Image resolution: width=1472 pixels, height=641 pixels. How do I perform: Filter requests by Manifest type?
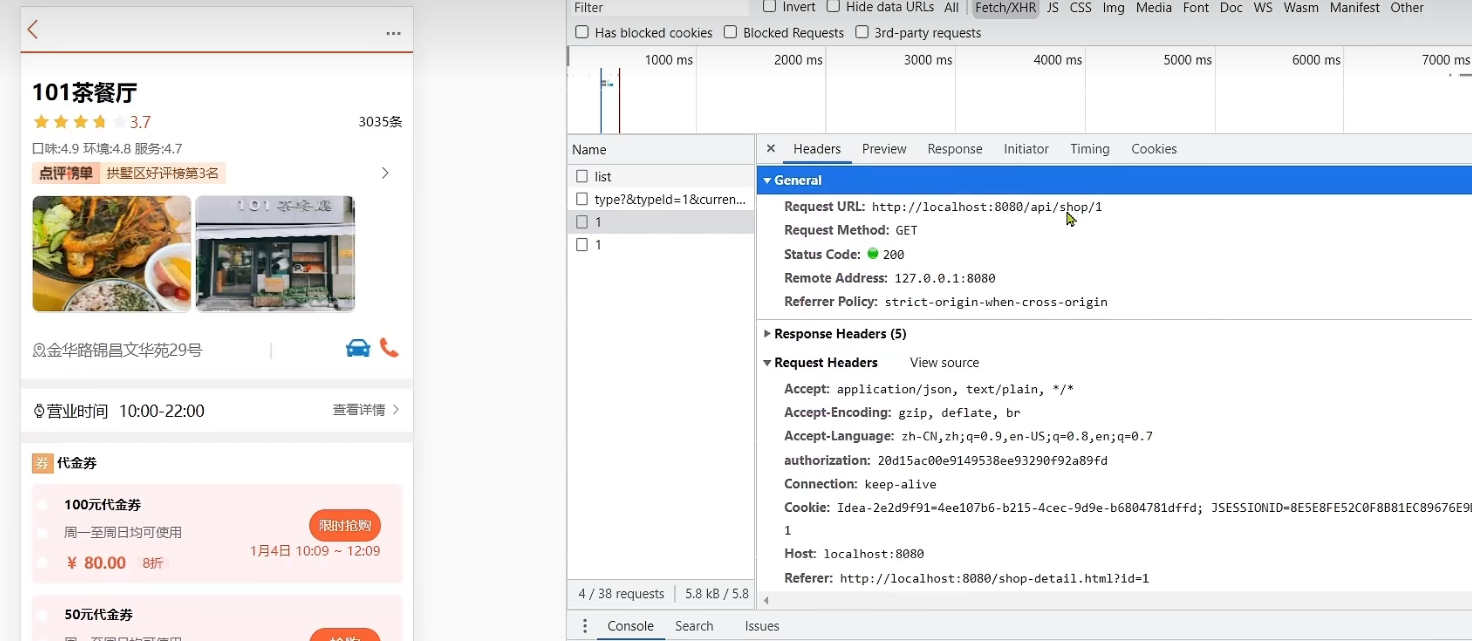pos(1354,8)
